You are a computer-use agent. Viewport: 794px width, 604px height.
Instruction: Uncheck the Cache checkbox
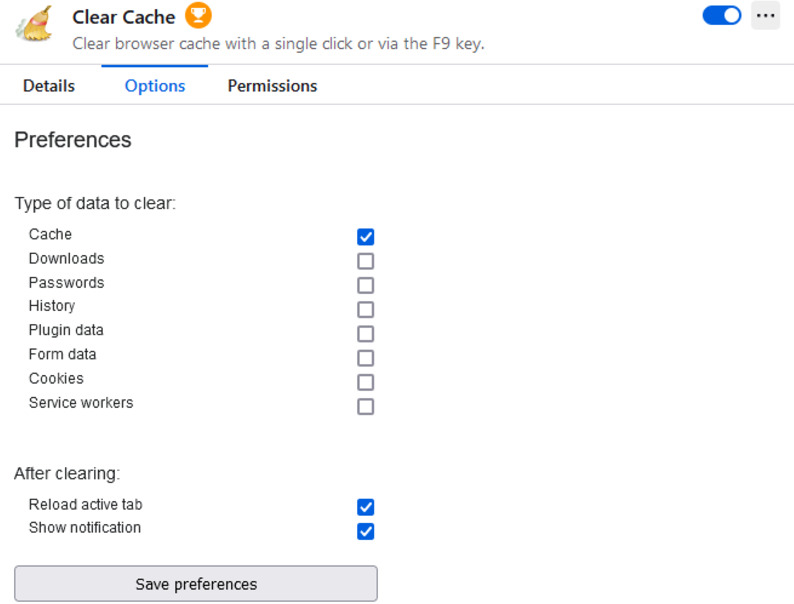(366, 237)
